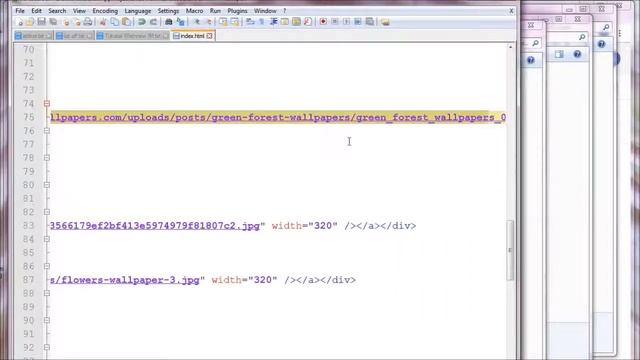The height and width of the screenshot is (360, 640).
Task: Print the document with the Print icon
Action: (x=88, y=22)
